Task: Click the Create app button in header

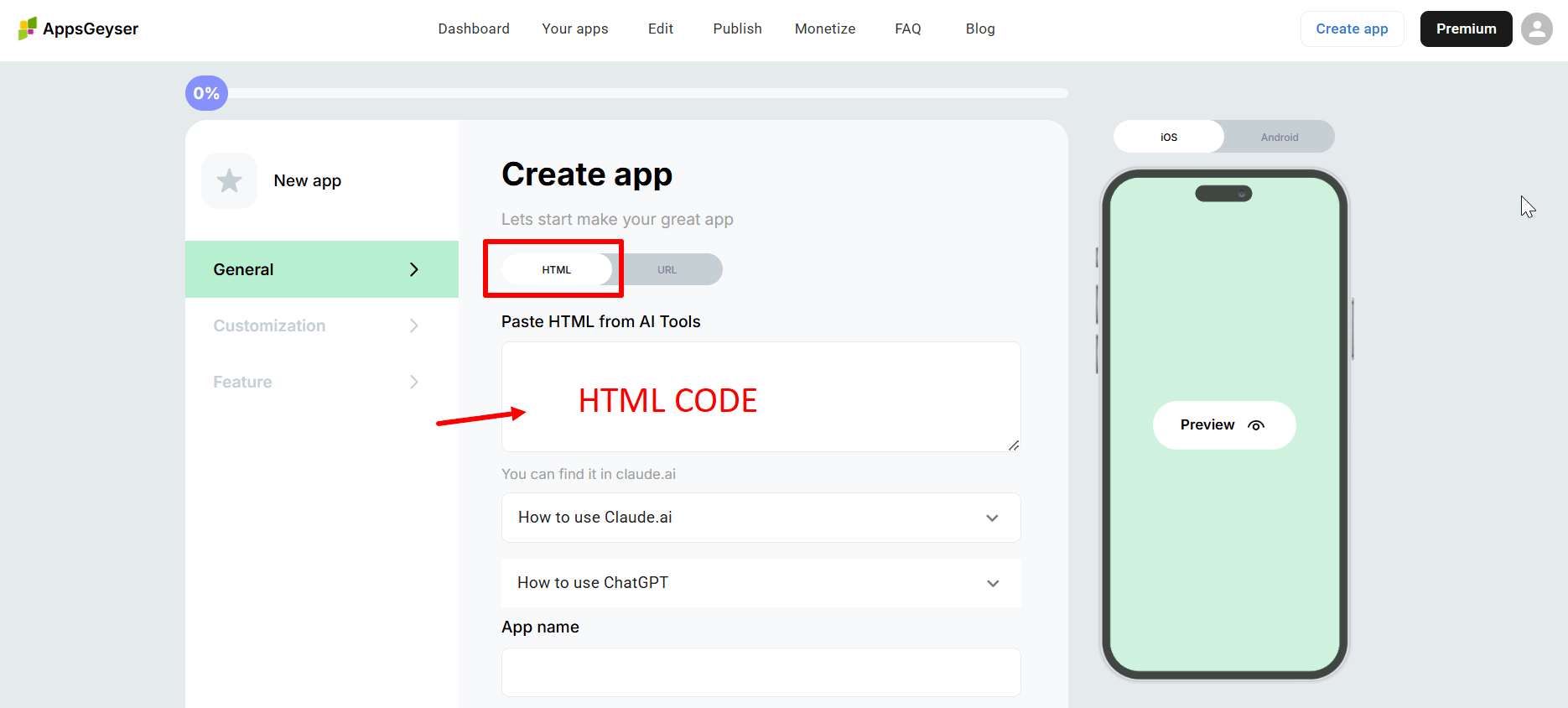Action: pos(1351,29)
